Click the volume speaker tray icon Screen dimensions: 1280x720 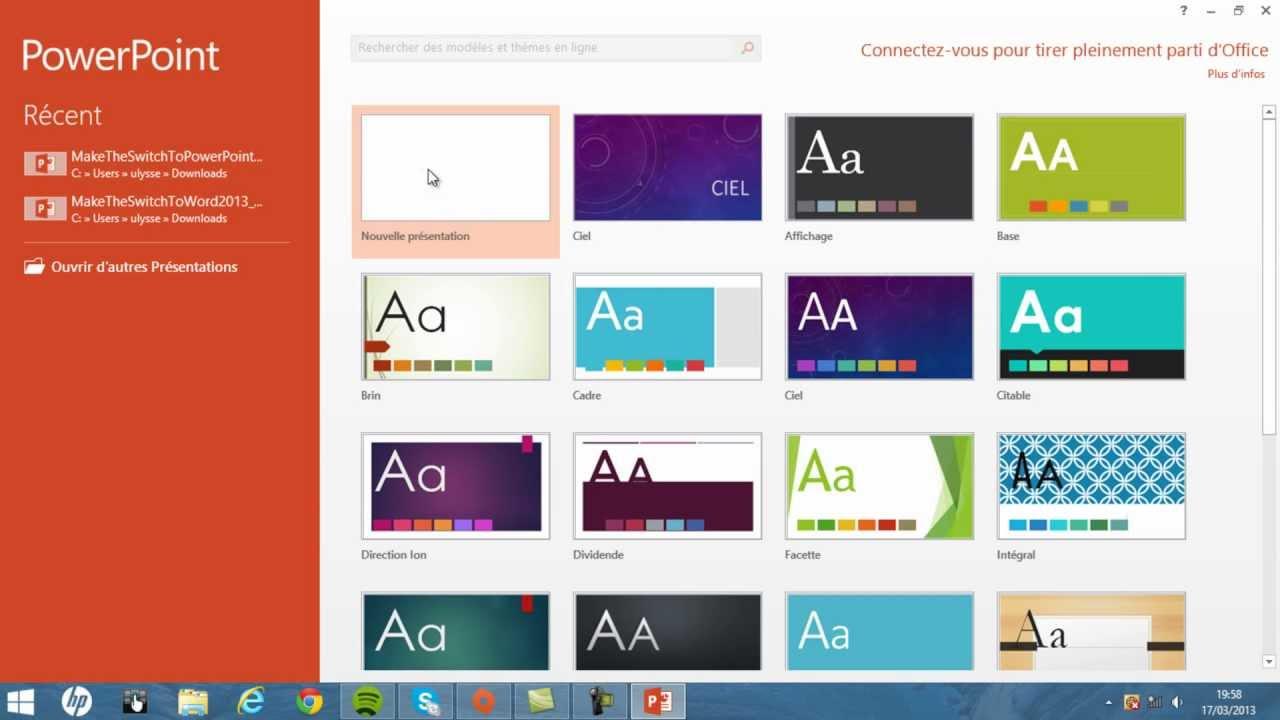coord(1177,702)
